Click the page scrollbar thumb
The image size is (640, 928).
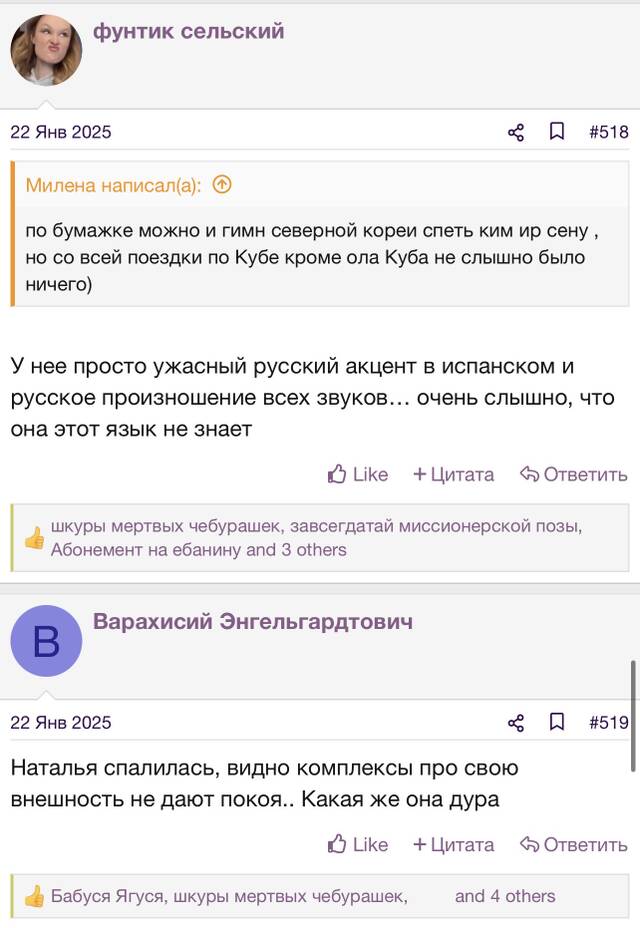[633, 716]
